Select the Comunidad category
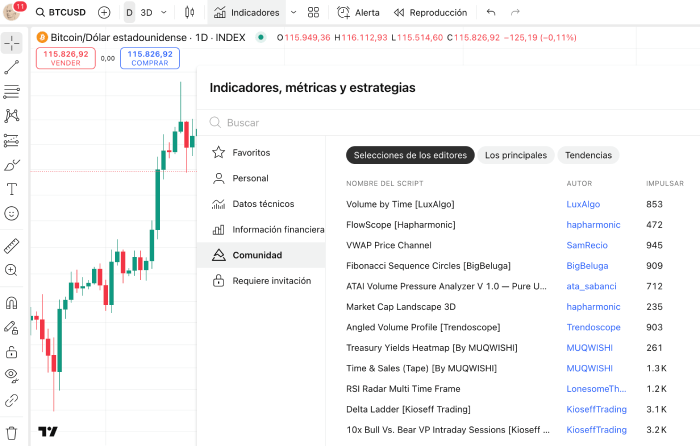The height and width of the screenshot is (446, 700). 261,255
